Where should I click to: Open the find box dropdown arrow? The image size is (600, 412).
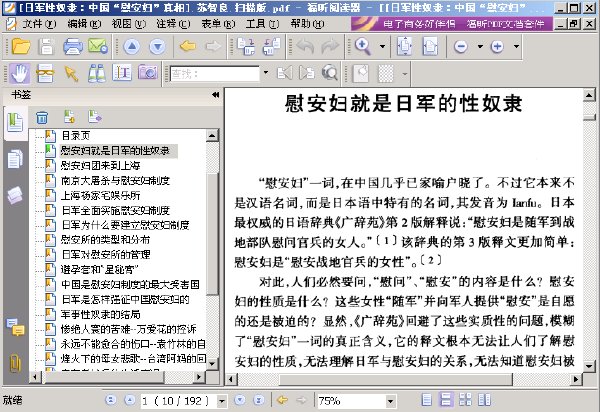point(266,72)
